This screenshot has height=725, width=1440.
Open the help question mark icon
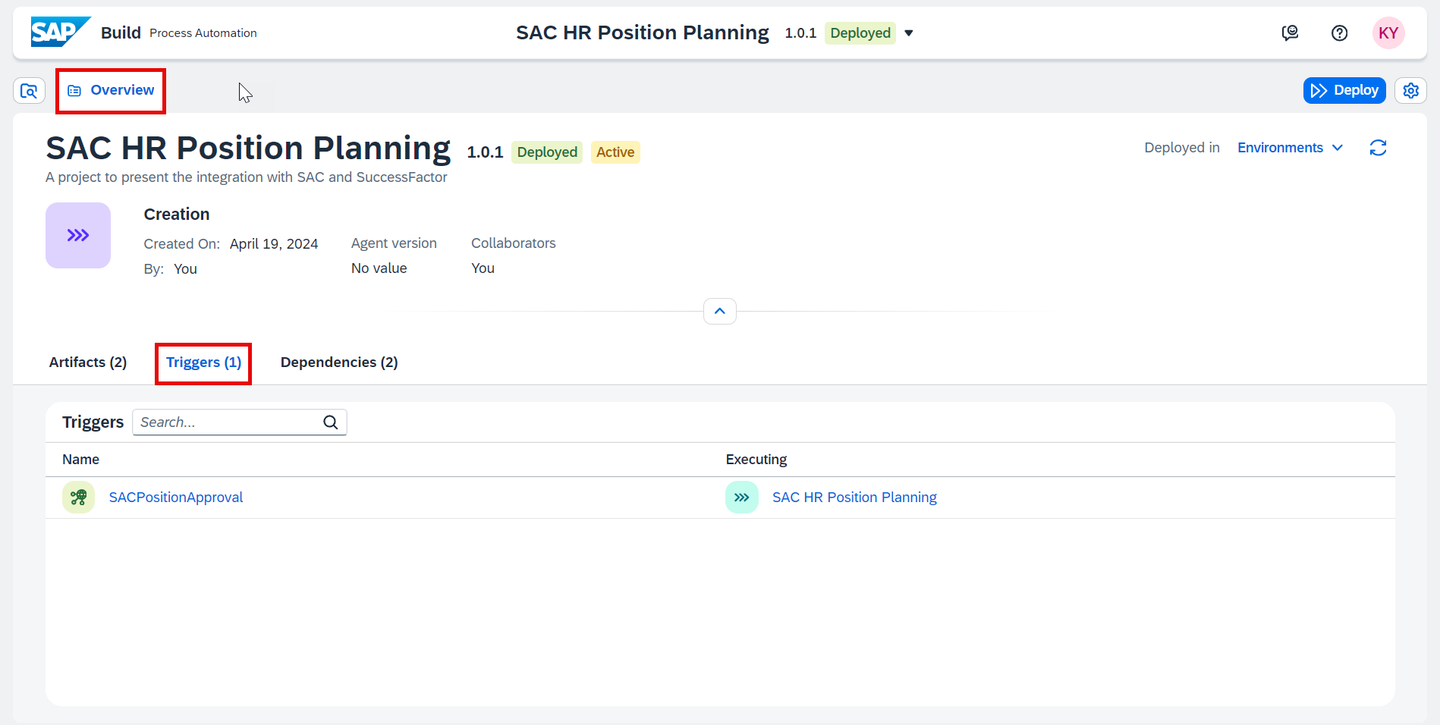pos(1340,33)
